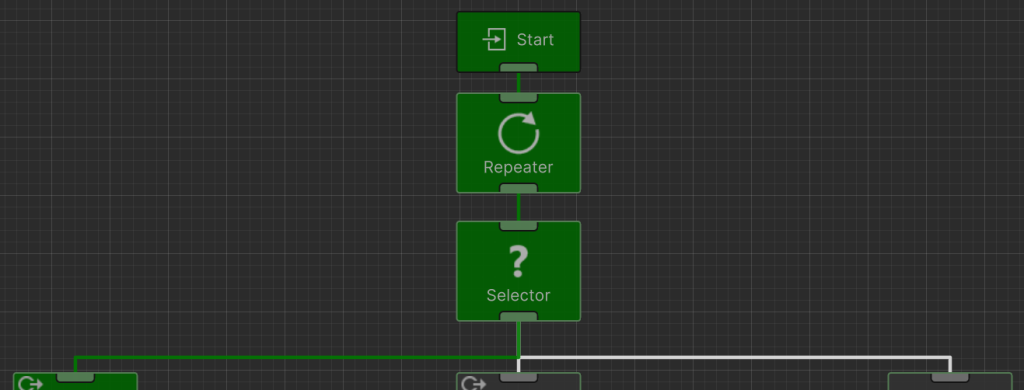Click the Start node's bottom output port
Screen dimensions: 1024x390
pyautogui.click(x=519, y=67)
